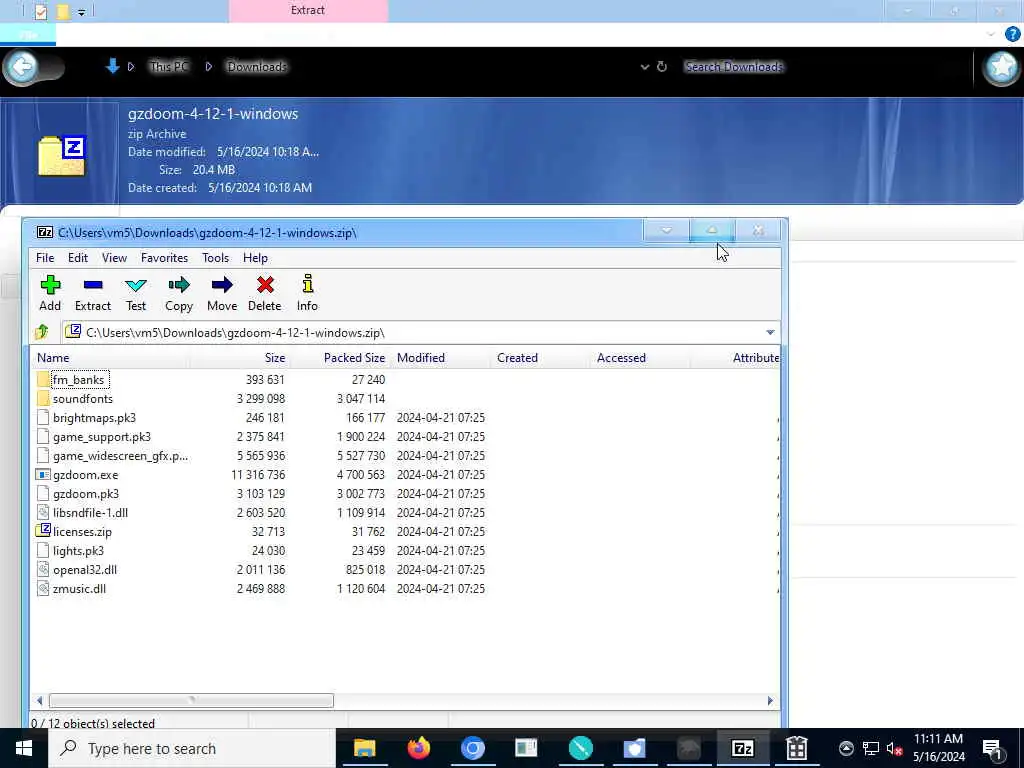Click the muted volume tray icon
The height and width of the screenshot is (768, 1024).
(894, 748)
